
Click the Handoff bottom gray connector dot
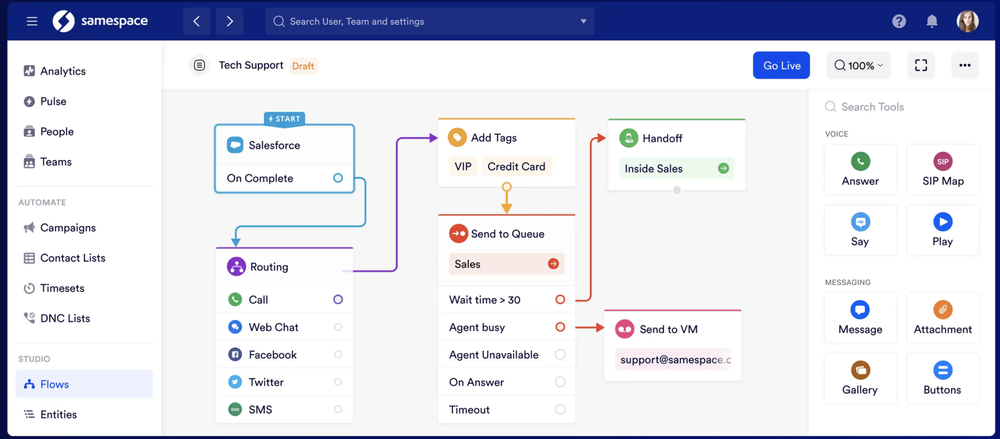pos(677,190)
